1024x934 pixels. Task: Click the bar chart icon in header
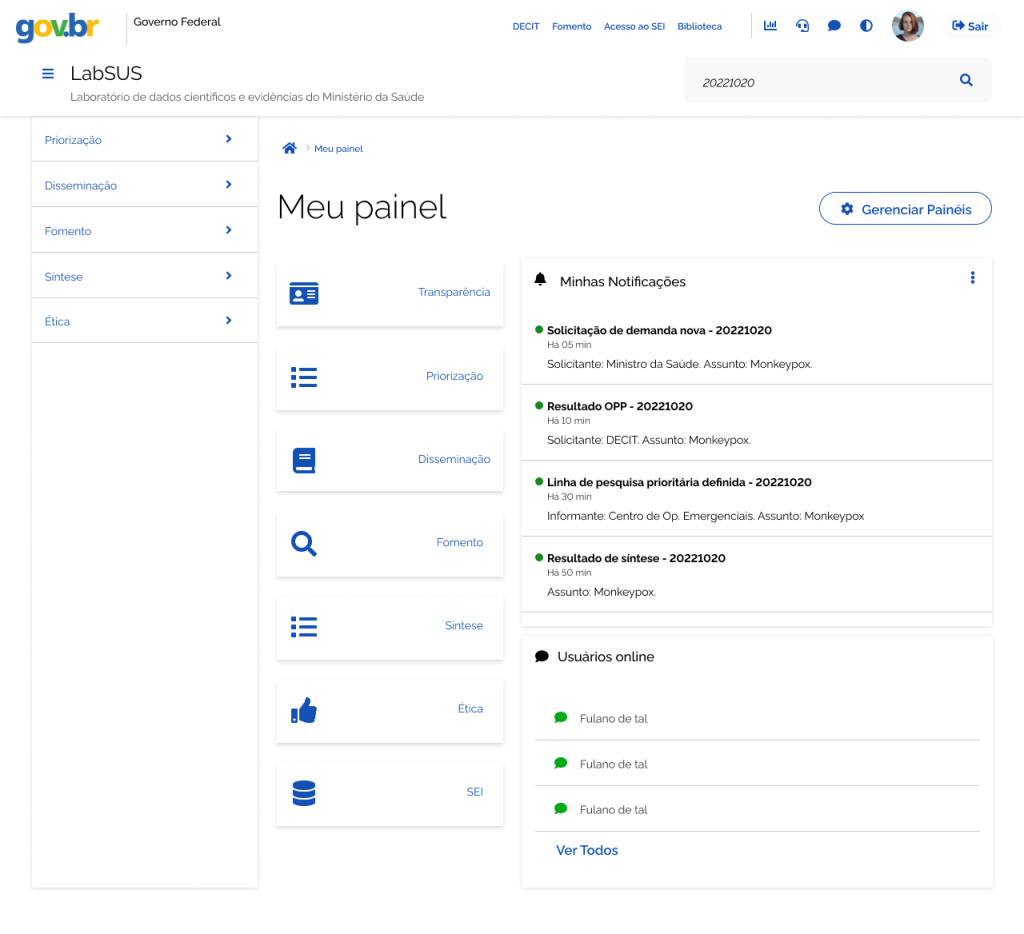pos(770,26)
